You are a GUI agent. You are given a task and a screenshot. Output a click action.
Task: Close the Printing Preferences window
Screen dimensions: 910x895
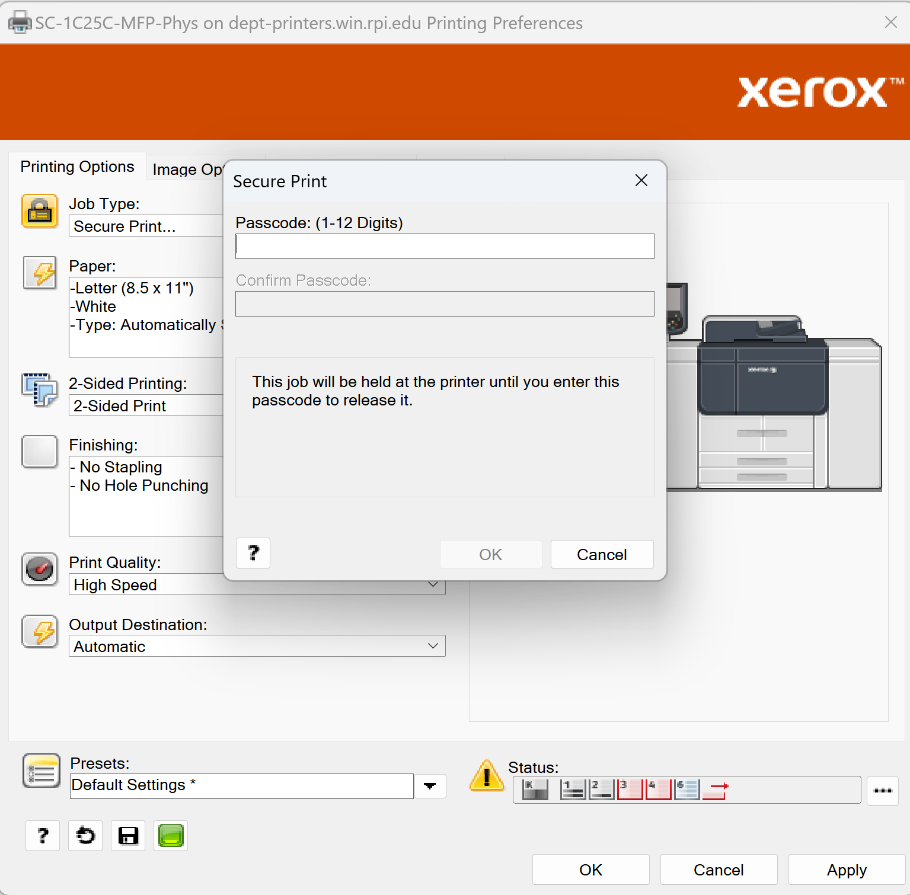coord(891,22)
